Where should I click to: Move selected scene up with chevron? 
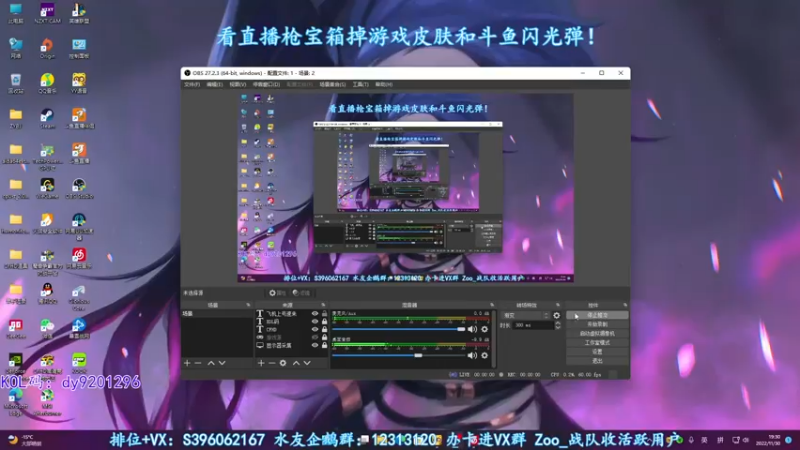pyautogui.click(x=211, y=363)
